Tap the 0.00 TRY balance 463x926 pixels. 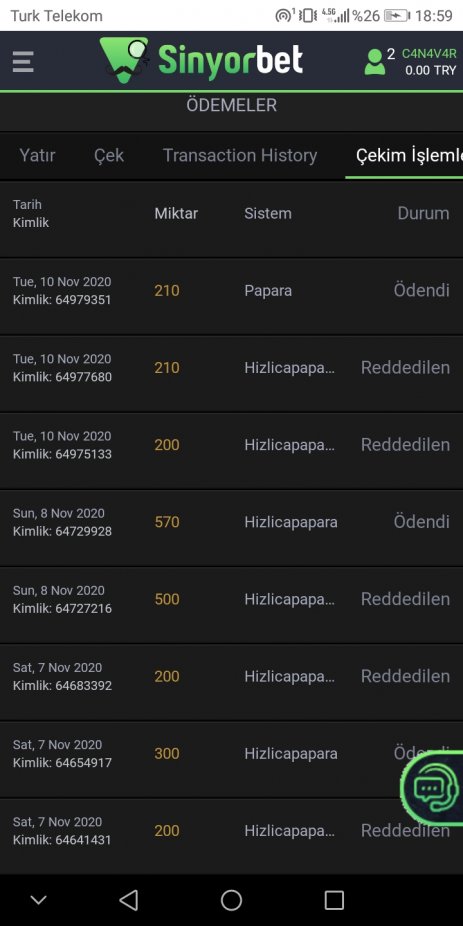(431, 70)
